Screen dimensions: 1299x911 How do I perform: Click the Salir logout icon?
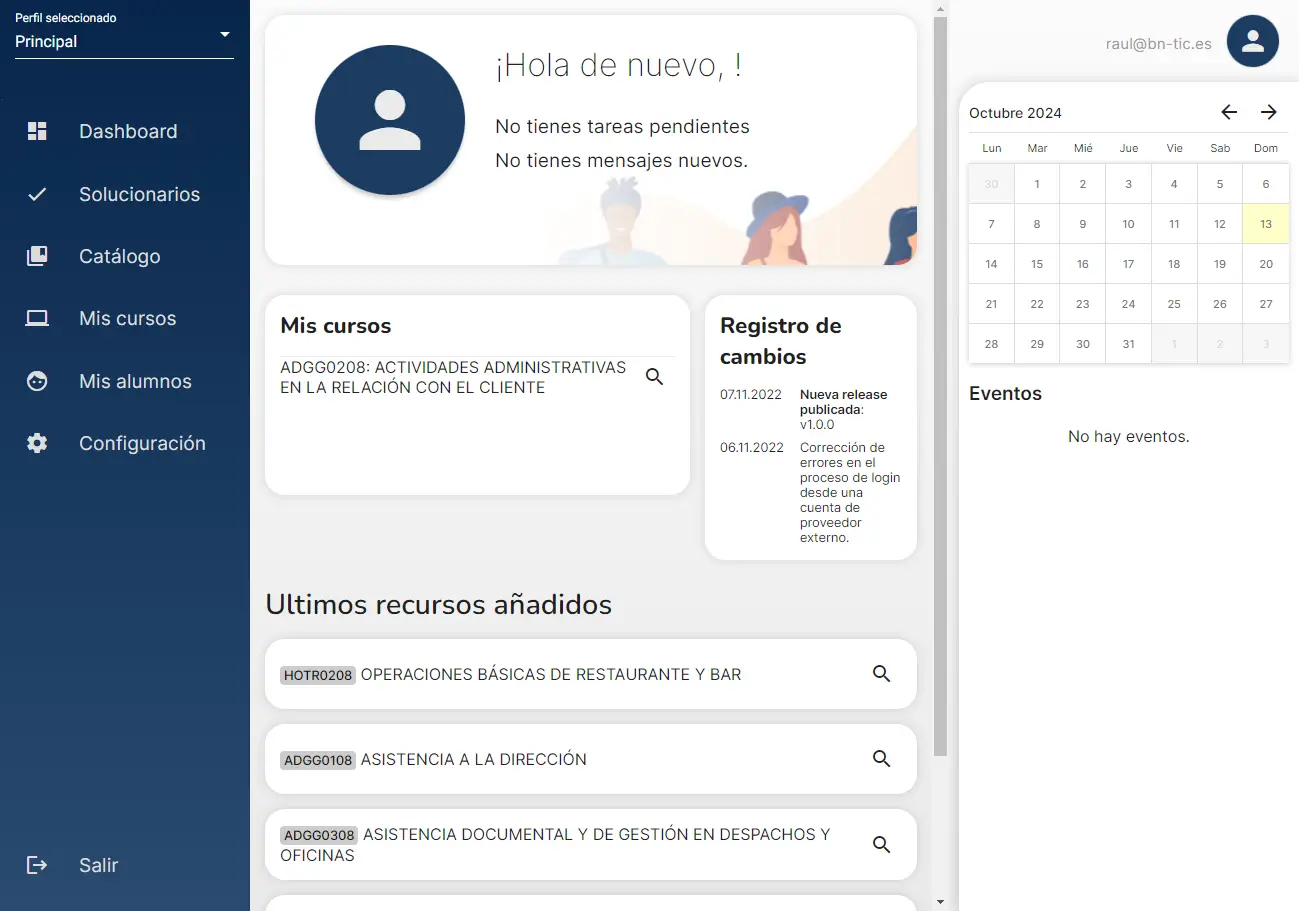37,865
